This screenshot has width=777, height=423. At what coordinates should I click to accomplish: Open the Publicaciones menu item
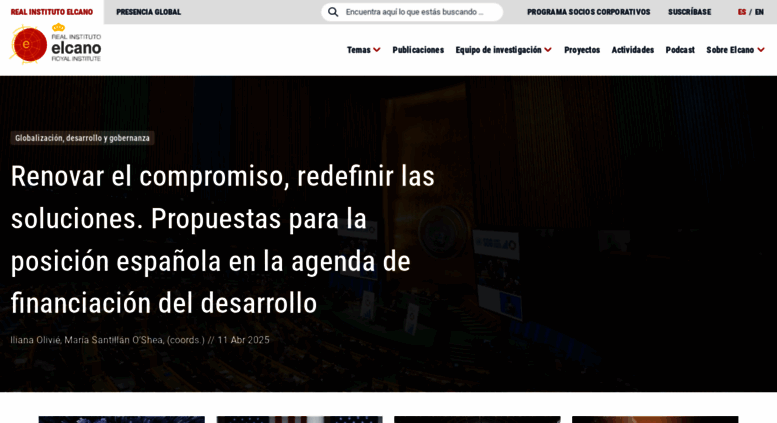pyautogui.click(x=418, y=50)
